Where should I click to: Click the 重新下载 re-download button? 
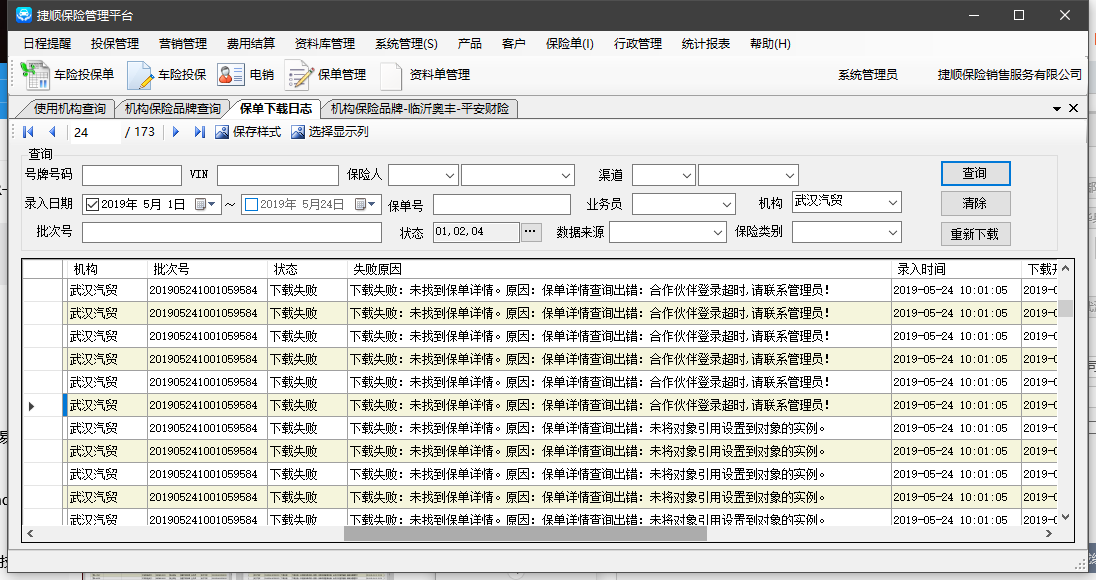(975, 234)
